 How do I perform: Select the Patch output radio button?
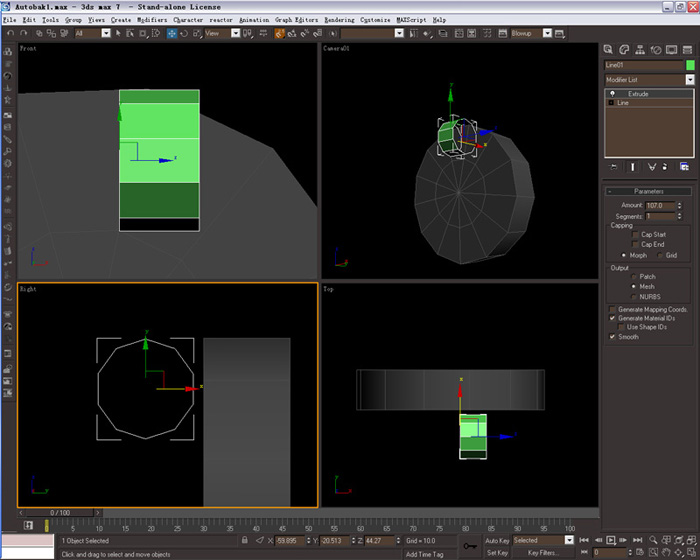pyautogui.click(x=633, y=276)
